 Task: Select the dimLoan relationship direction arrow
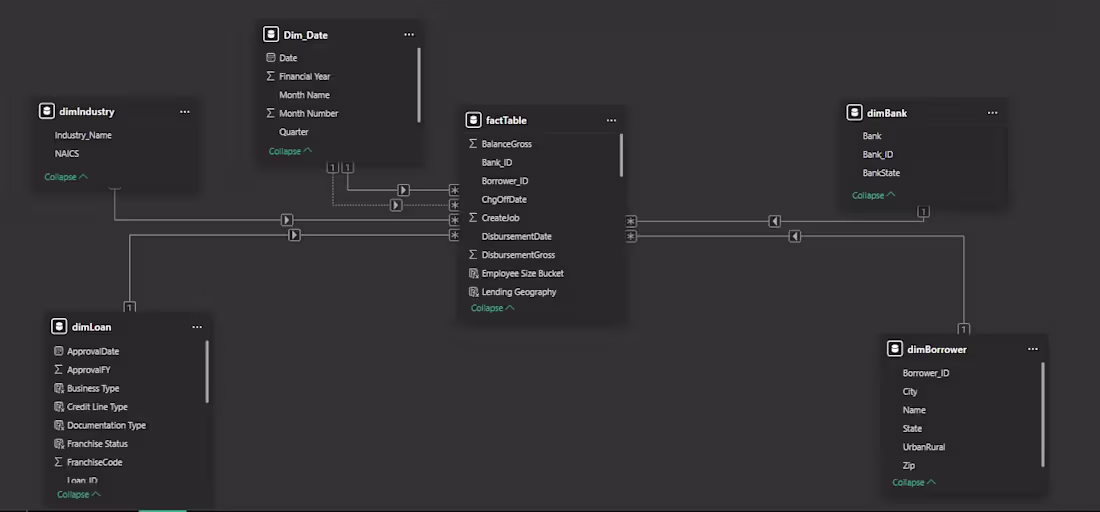[x=294, y=235]
